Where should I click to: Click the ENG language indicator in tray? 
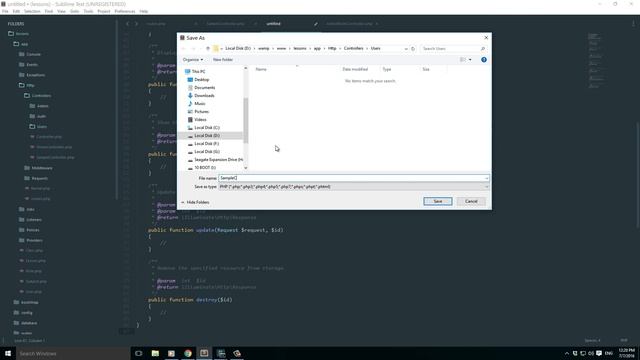pos(609,353)
